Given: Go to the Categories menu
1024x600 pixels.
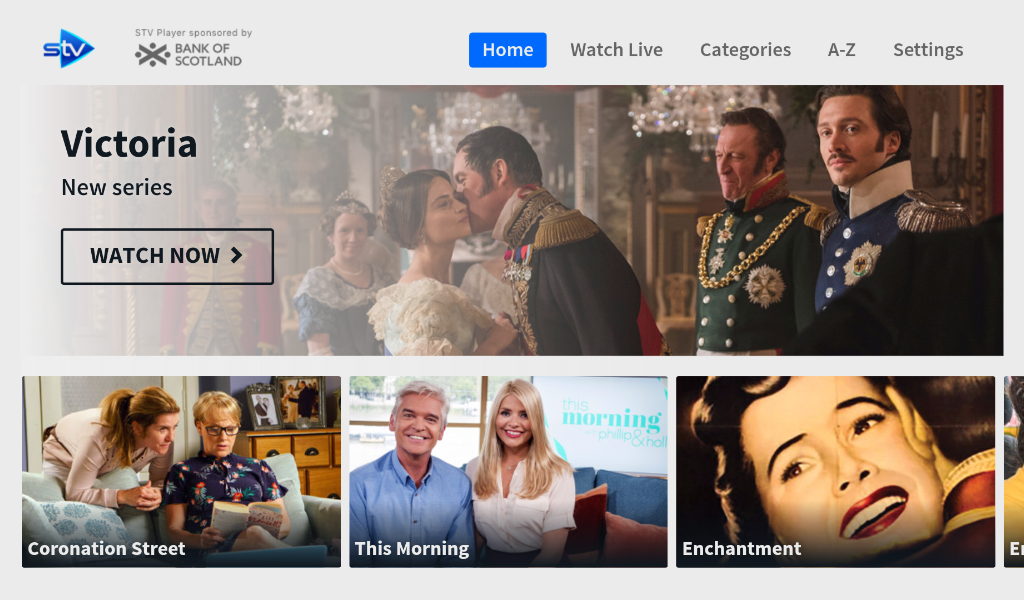Looking at the screenshot, I should [745, 50].
